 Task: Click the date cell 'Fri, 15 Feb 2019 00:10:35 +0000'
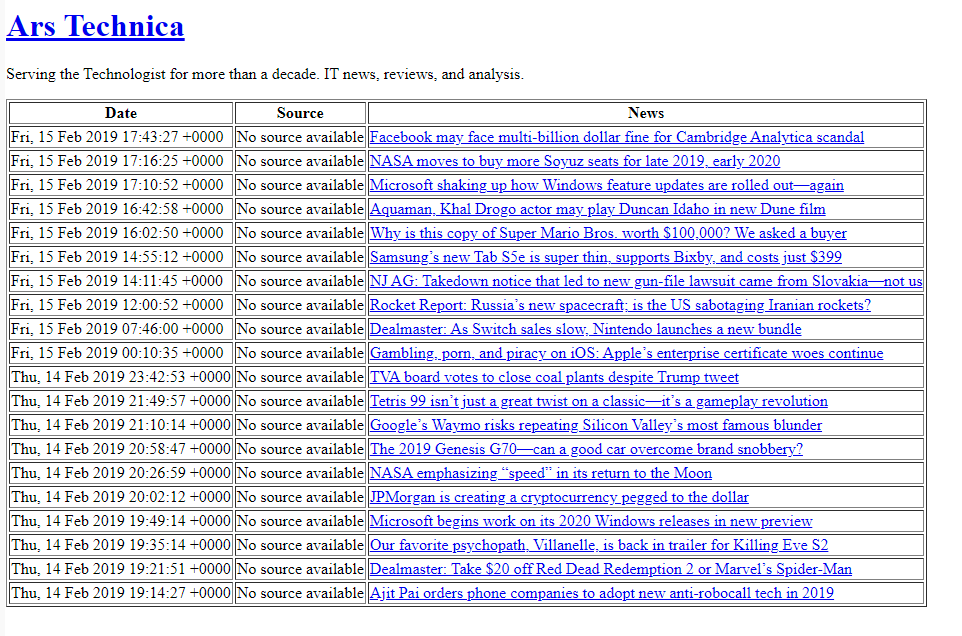(121, 353)
